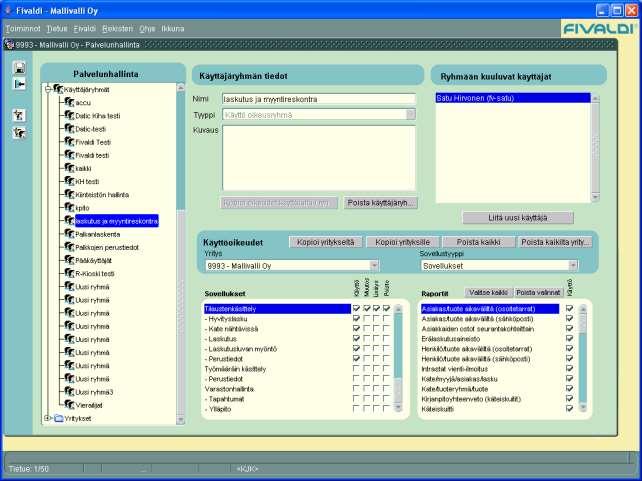Click the exit arrow icon in left toolbar

(x=19, y=84)
